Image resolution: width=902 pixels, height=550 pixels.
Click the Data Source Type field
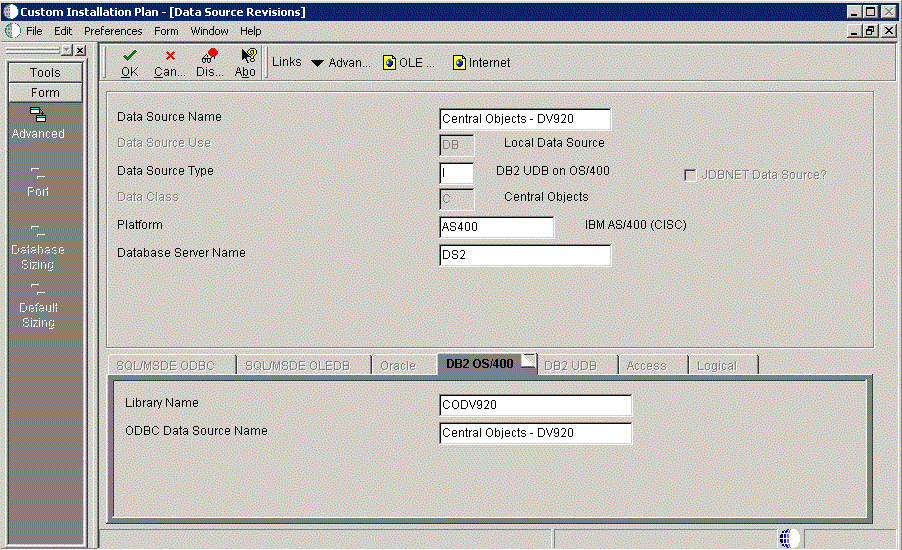click(x=456, y=173)
